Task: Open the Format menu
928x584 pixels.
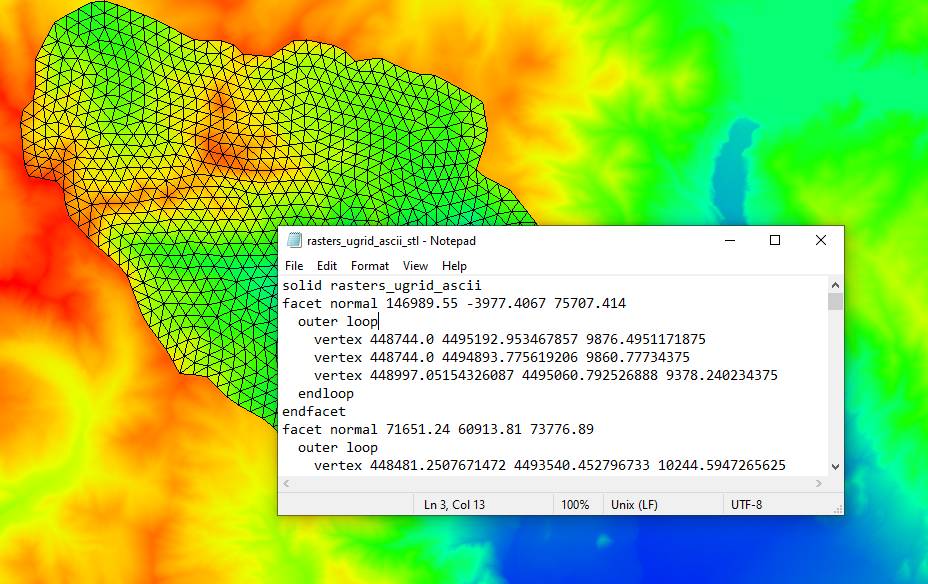Action: (x=369, y=265)
